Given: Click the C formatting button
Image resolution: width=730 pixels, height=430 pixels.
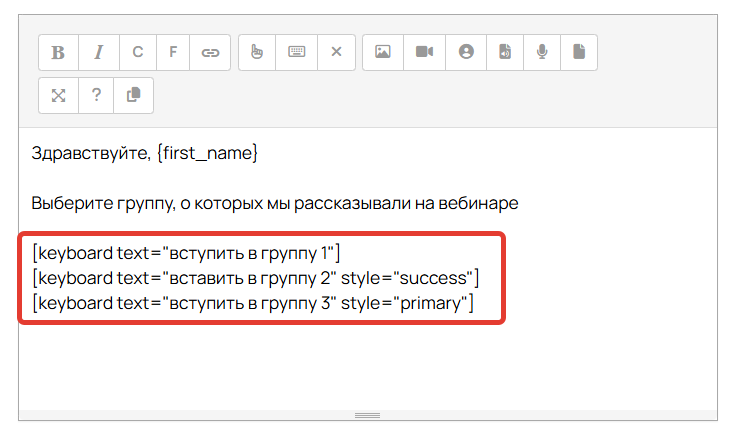Looking at the screenshot, I should point(138,52).
